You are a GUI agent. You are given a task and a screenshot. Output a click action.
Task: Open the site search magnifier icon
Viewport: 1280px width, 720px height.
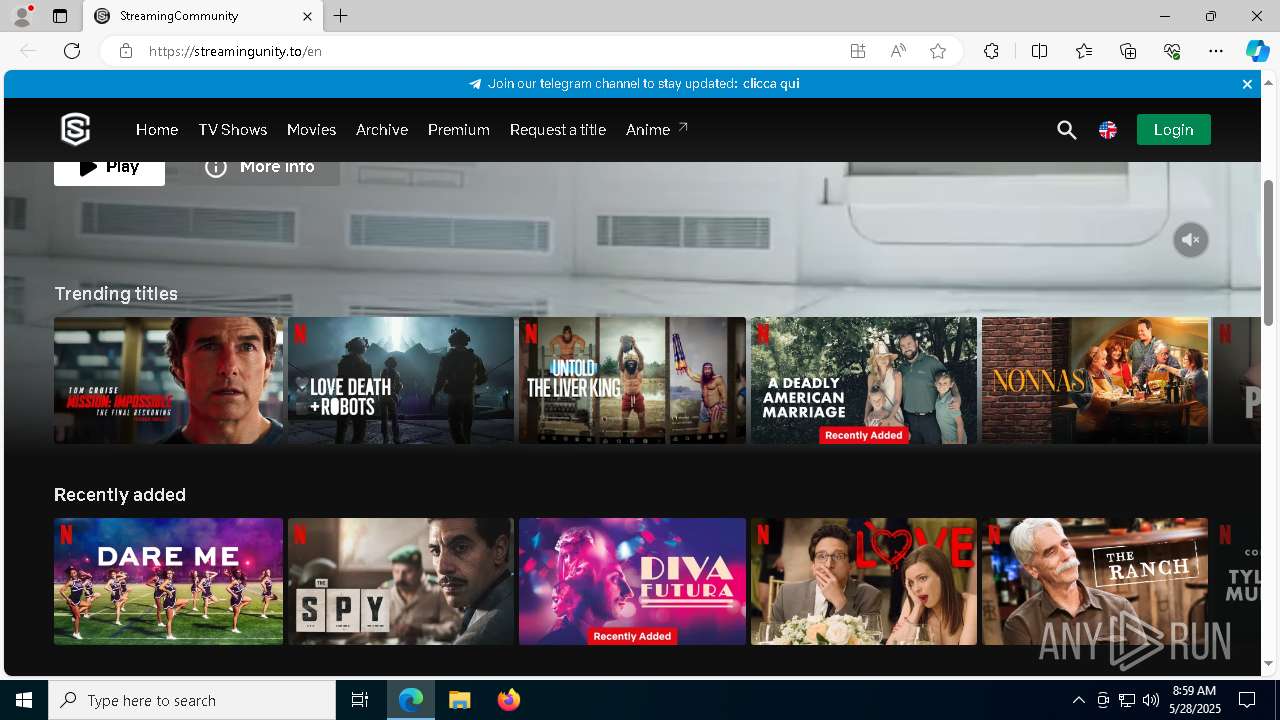coord(1066,130)
